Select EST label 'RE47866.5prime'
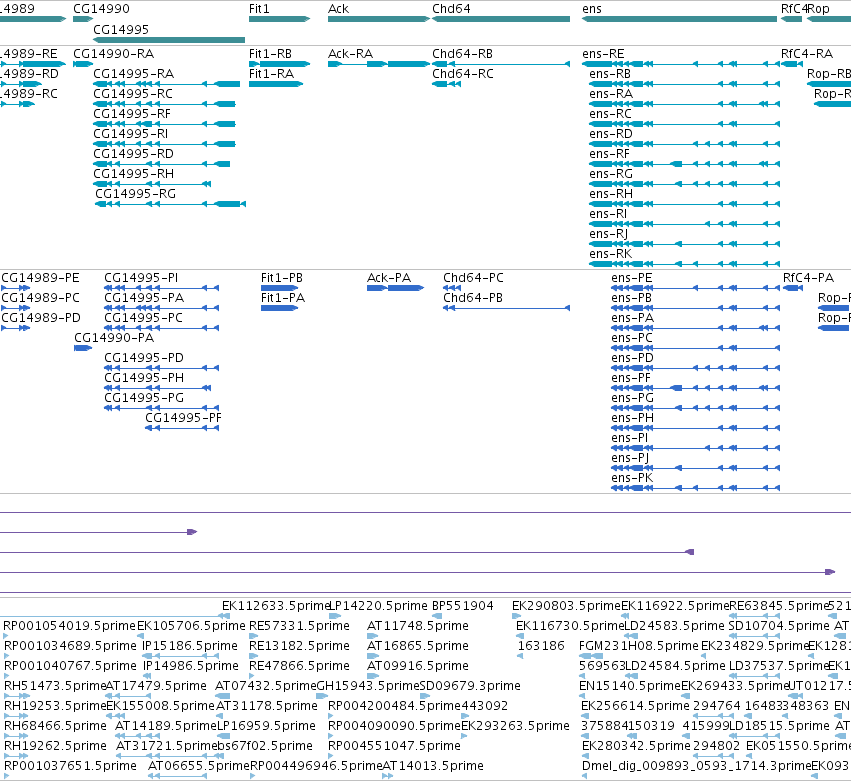Image resolution: width=851 pixels, height=781 pixels. pos(299,666)
